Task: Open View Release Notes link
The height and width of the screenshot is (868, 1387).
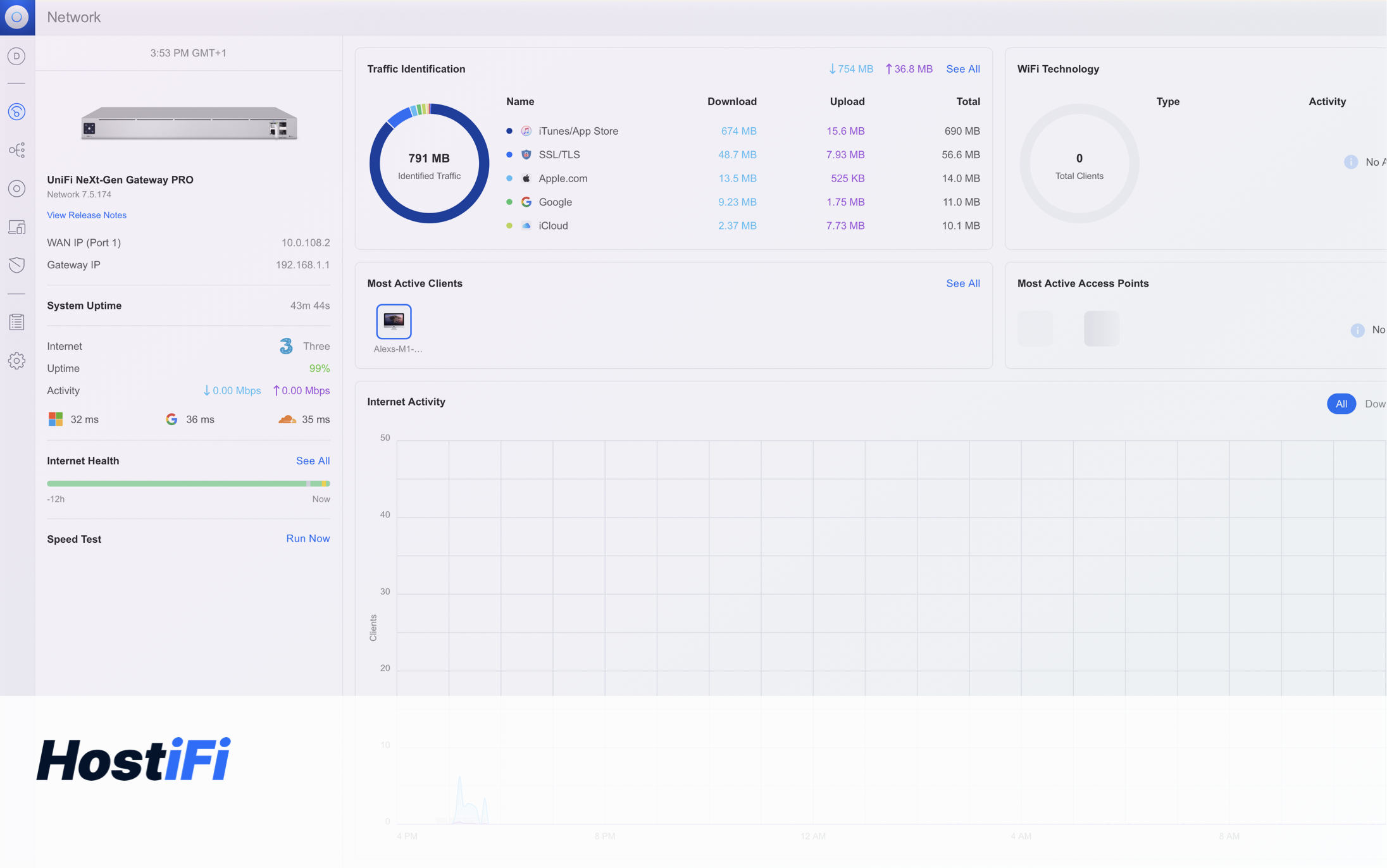Action: click(x=86, y=215)
